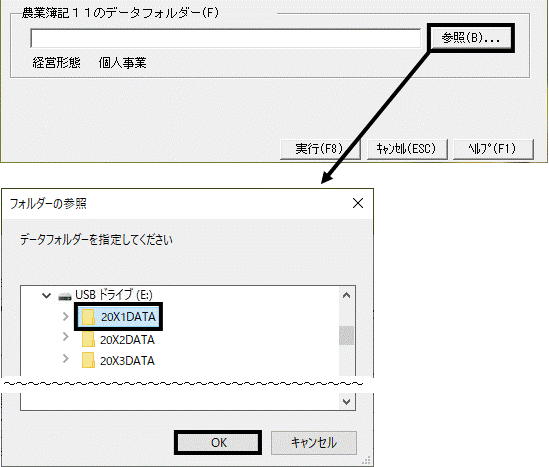The image size is (549, 467).
Task: Click the ｷｬﾝｾﾙ(ESC) button
Action: 407,149
